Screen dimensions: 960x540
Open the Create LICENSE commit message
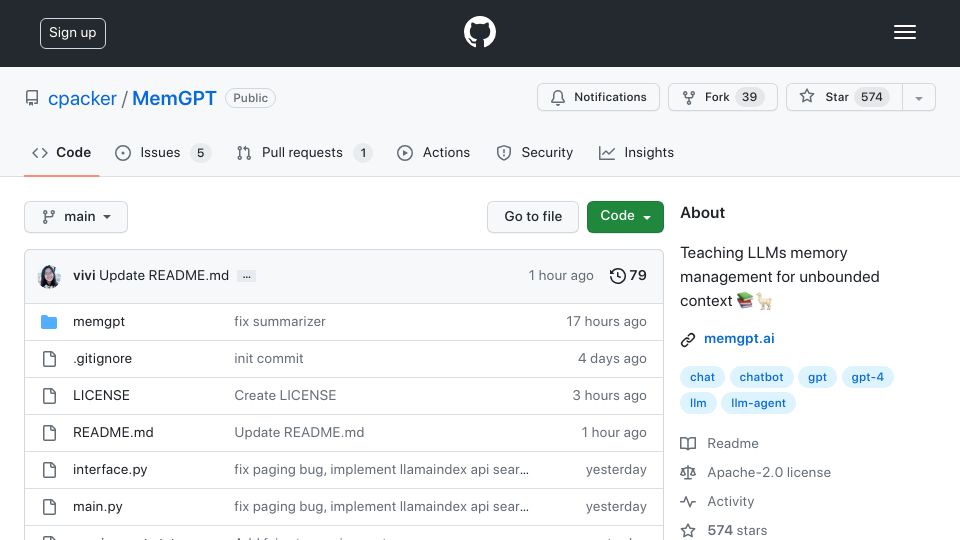click(285, 396)
